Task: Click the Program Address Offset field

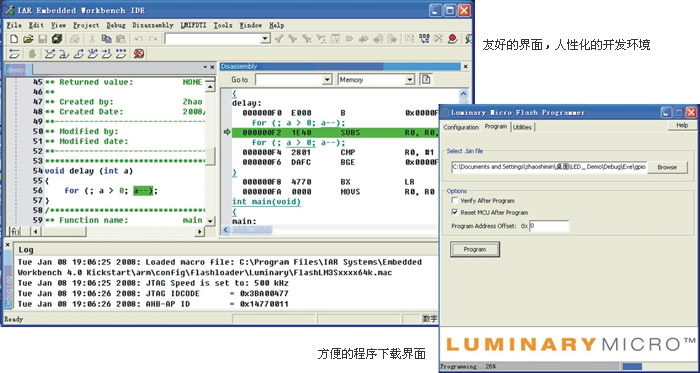Action: pyautogui.click(x=549, y=226)
